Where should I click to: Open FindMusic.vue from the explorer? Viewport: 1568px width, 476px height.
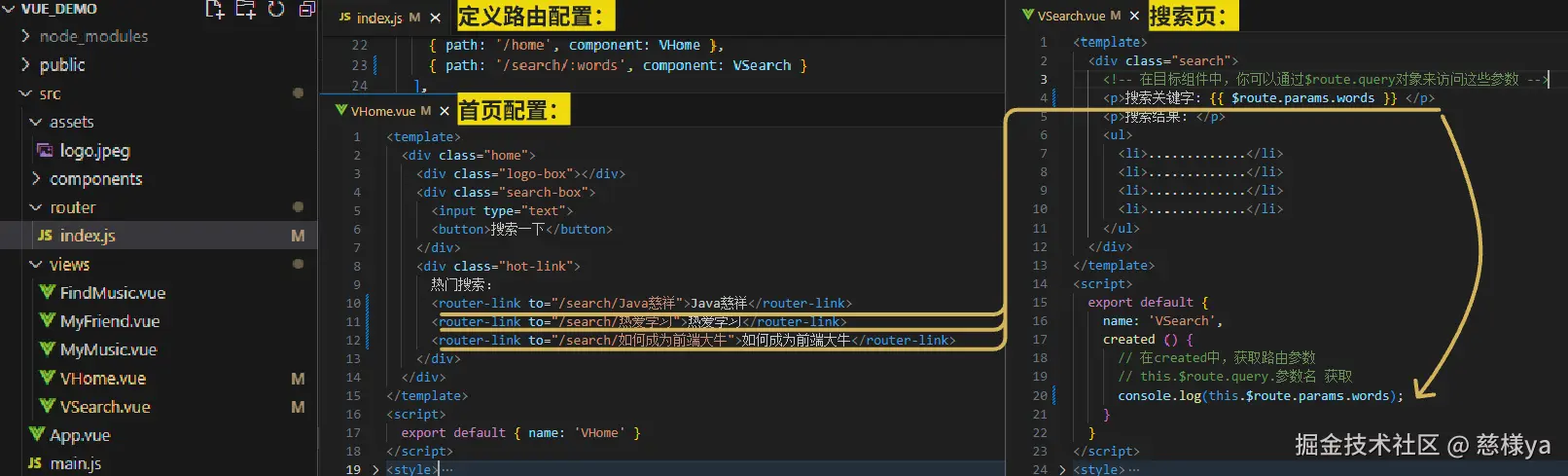[x=113, y=293]
